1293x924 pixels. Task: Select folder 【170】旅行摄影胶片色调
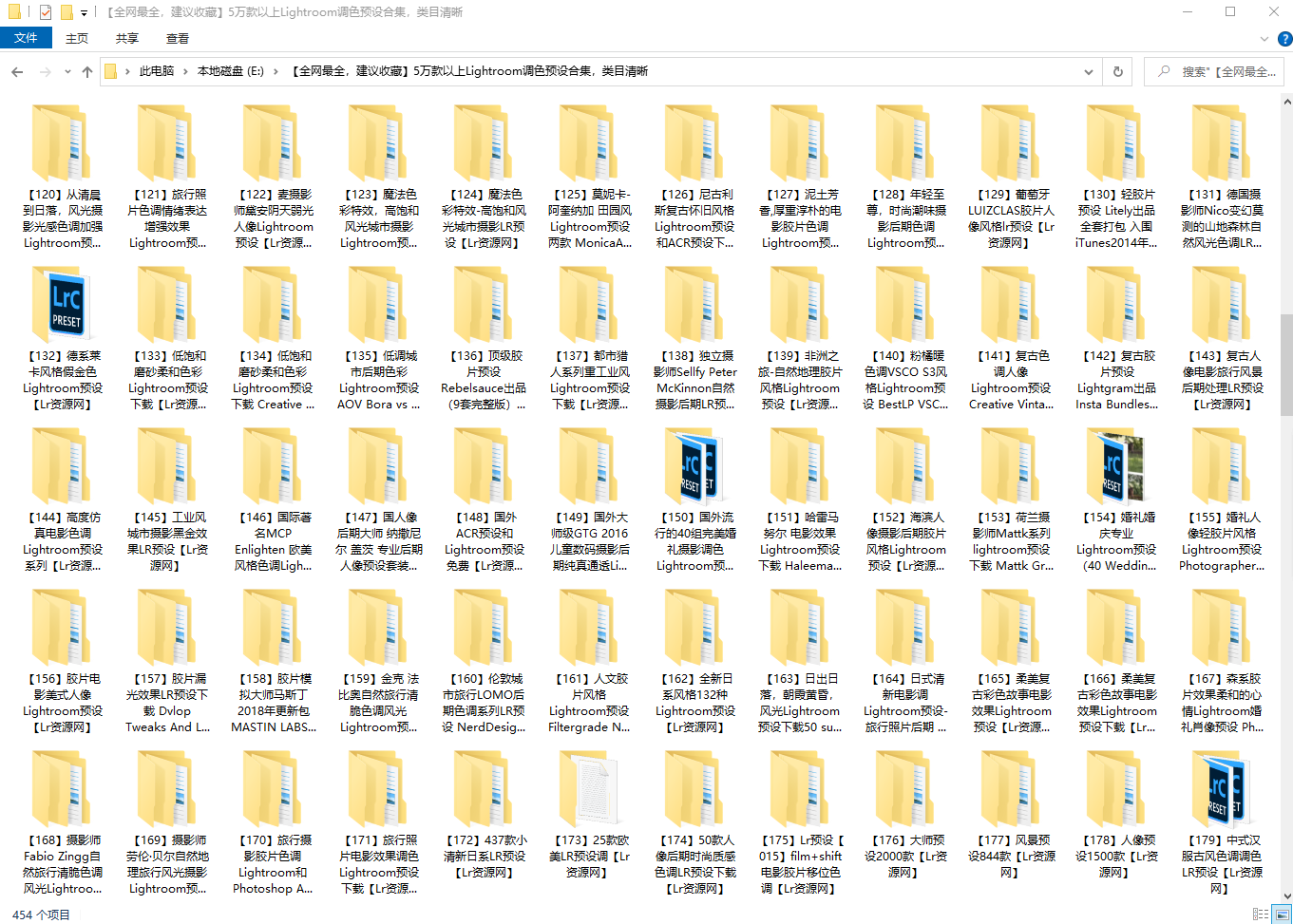pyautogui.click(x=274, y=822)
